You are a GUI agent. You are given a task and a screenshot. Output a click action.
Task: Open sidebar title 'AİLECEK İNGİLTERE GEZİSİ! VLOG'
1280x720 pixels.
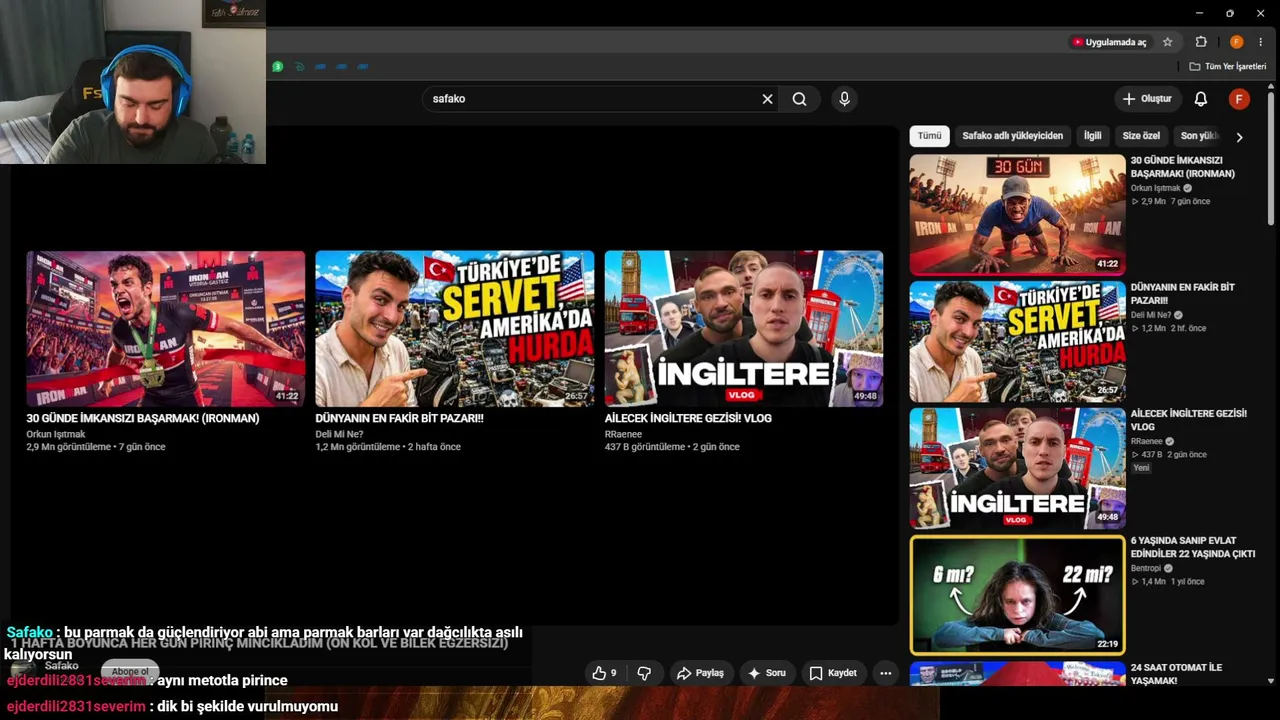pos(1189,420)
